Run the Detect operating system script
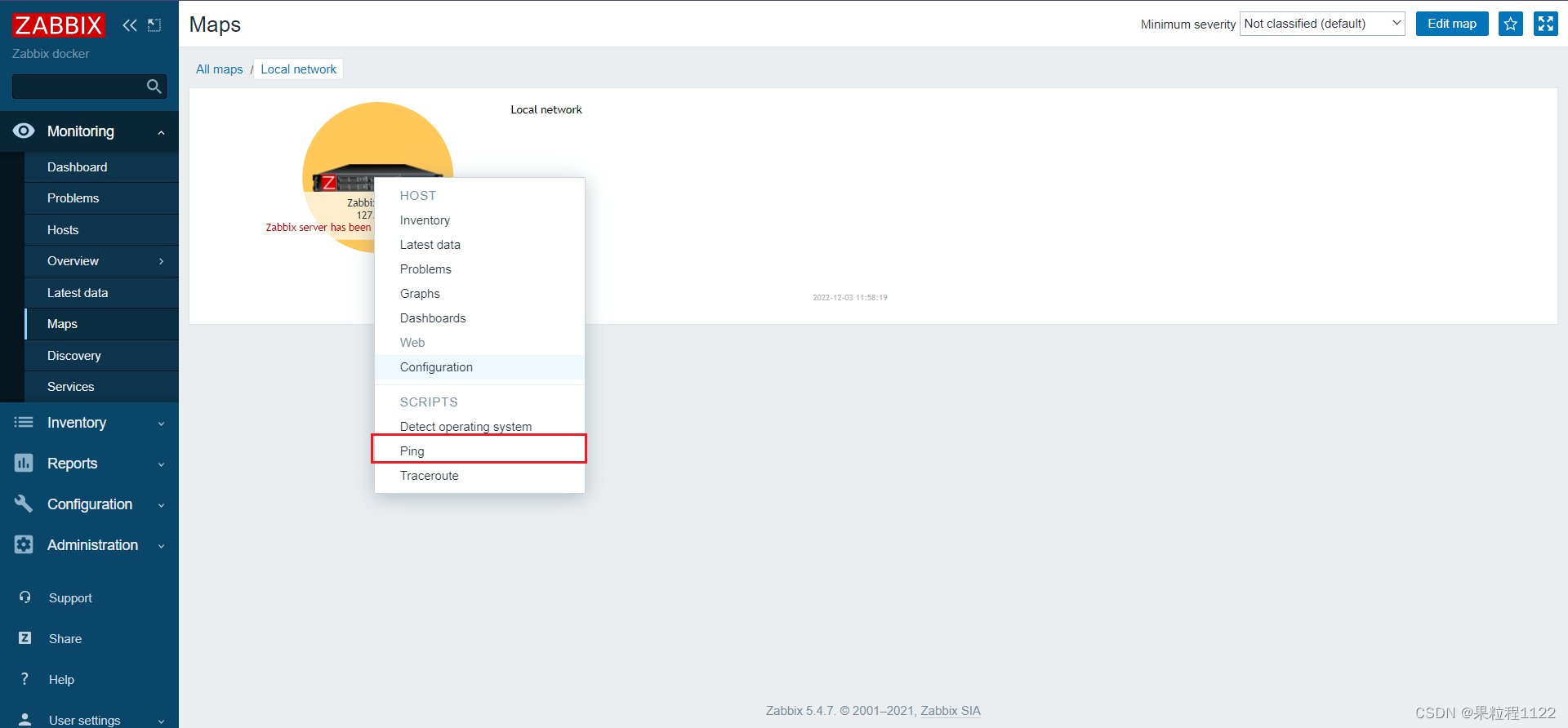 pos(479,426)
